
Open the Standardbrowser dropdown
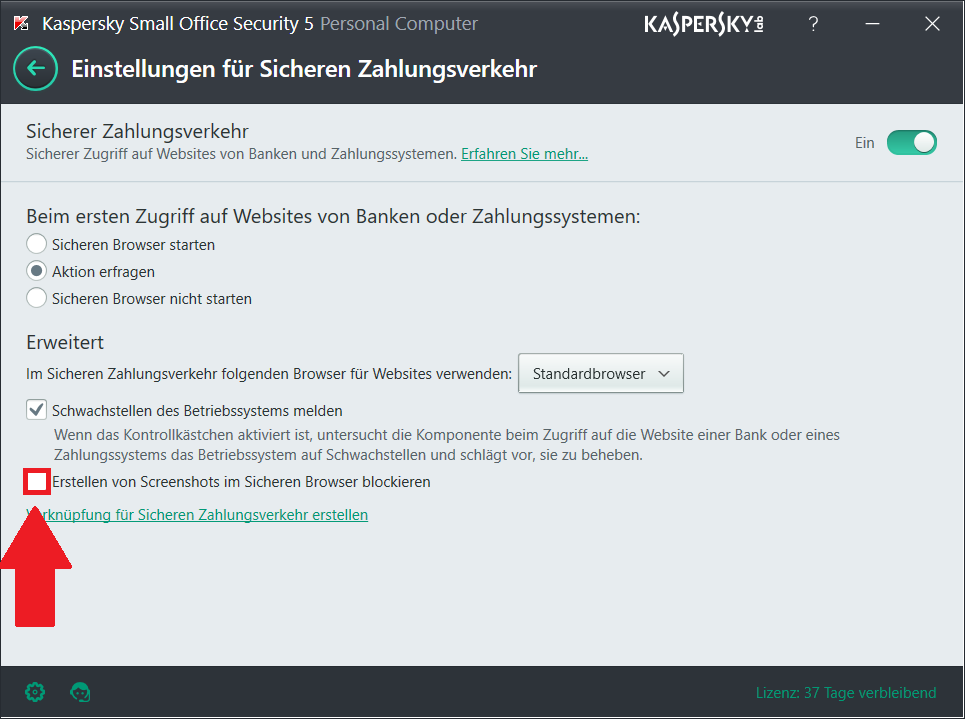pos(601,373)
